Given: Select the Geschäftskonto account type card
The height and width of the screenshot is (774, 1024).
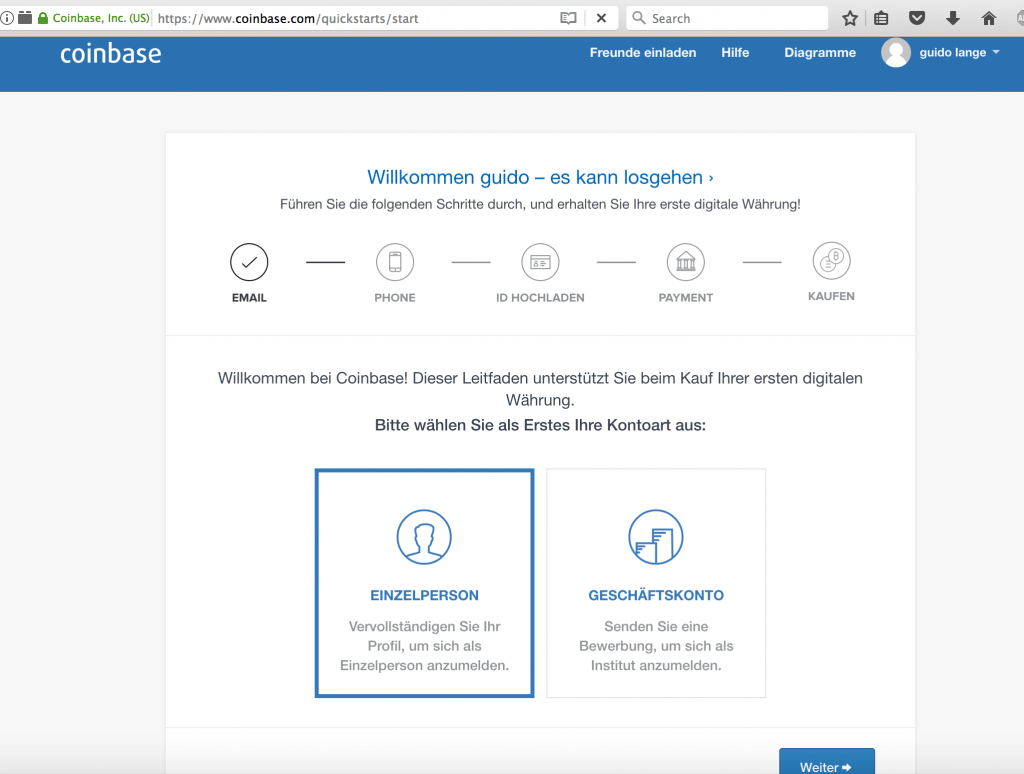Looking at the screenshot, I should point(656,583).
